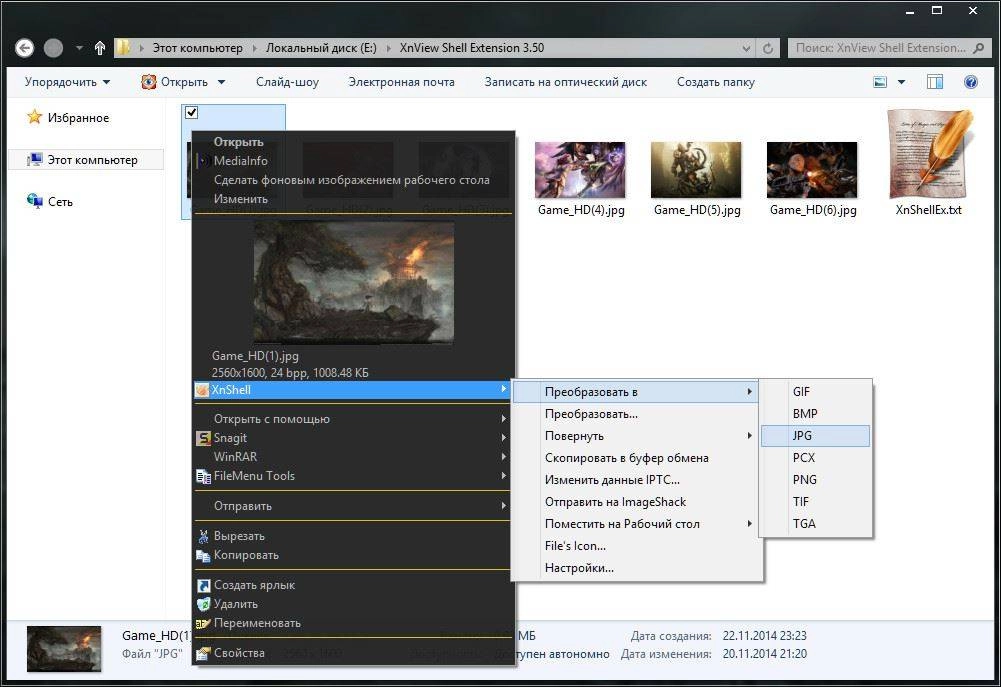Choose Открыть in the context menu
The width and height of the screenshot is (1001, 687).
[354, 142]
